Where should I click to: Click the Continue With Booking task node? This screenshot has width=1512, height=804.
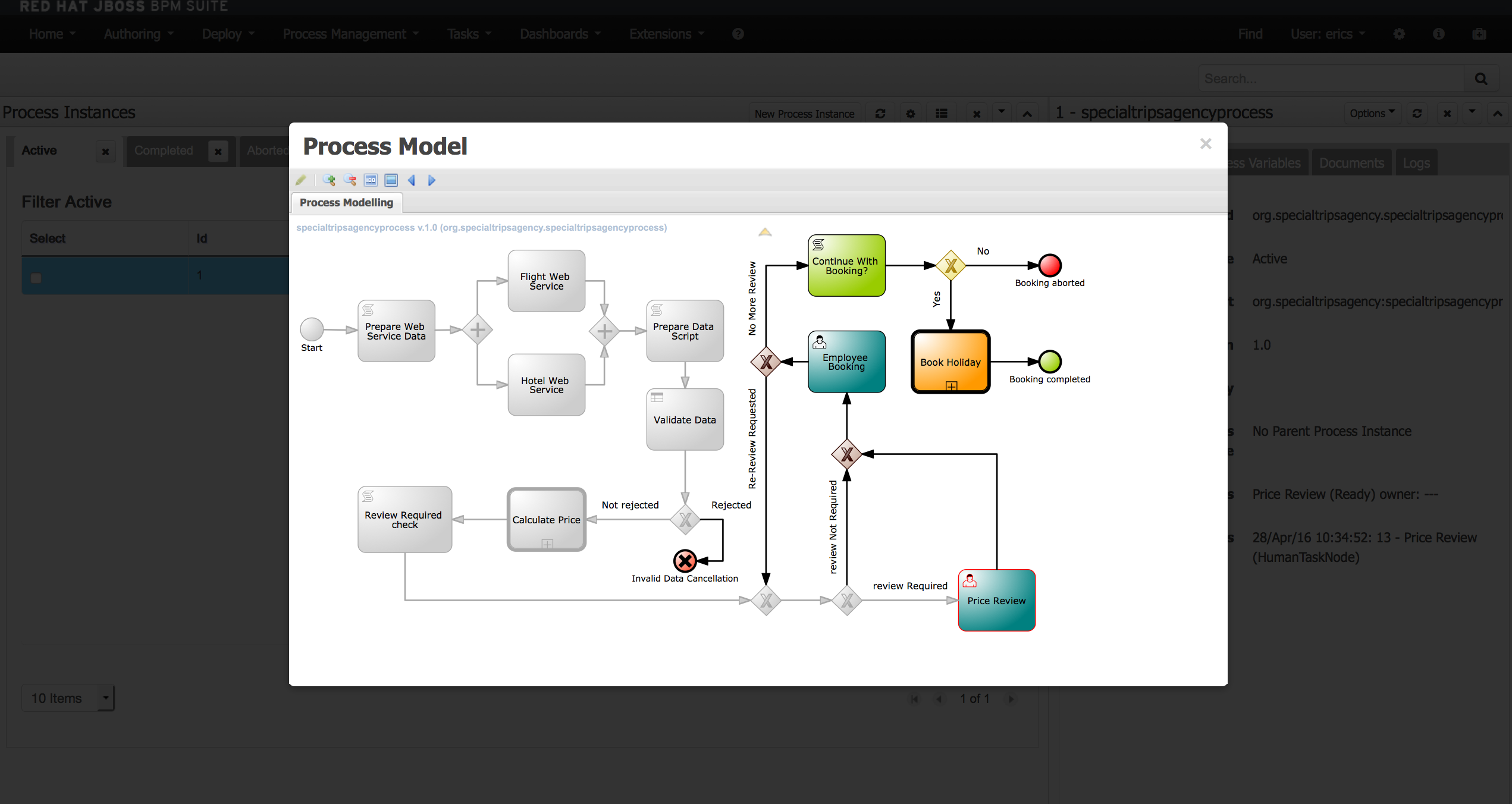846,266
